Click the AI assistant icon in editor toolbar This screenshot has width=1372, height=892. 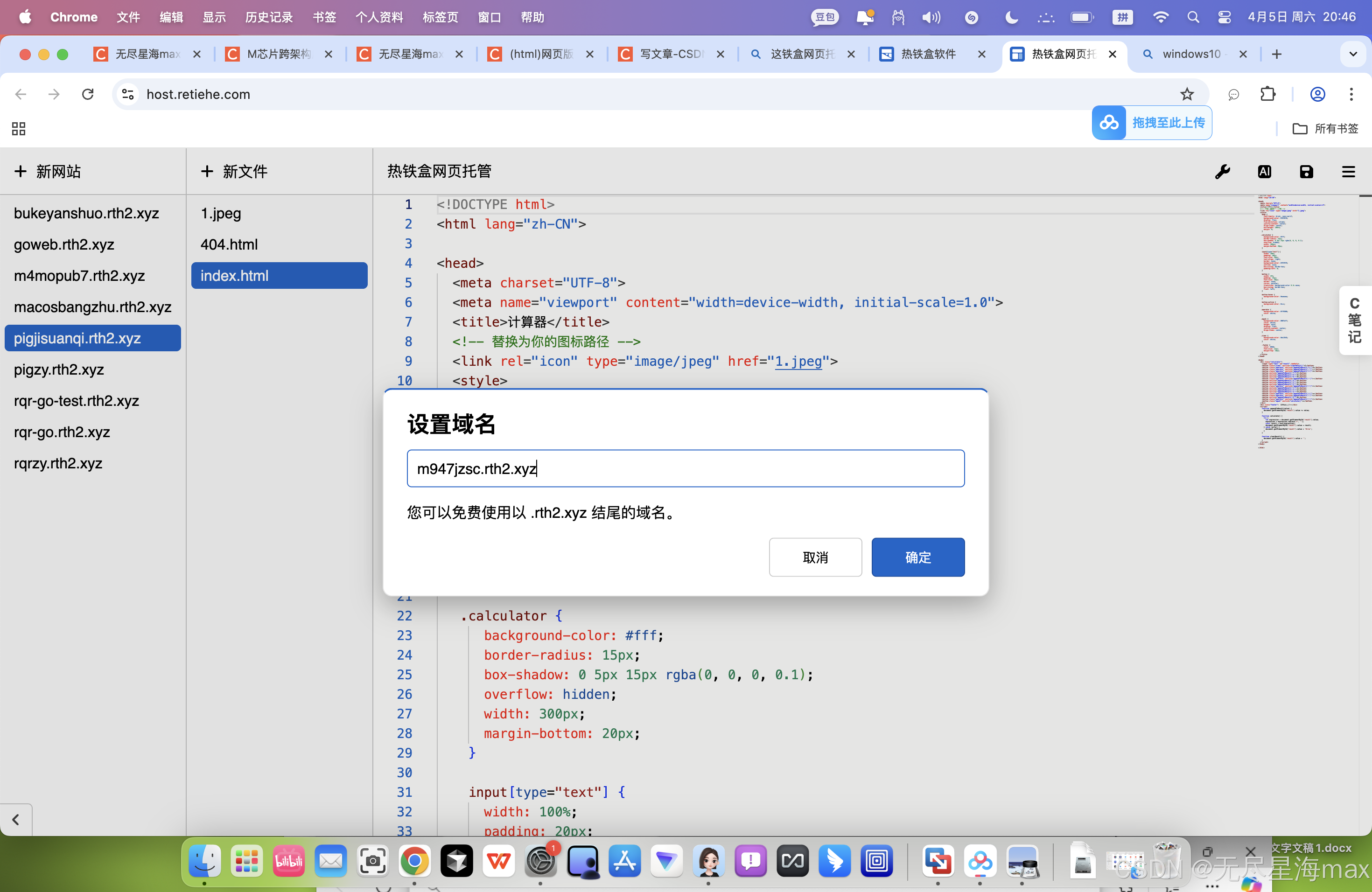pyautogui.click(x=1264, y=172)
